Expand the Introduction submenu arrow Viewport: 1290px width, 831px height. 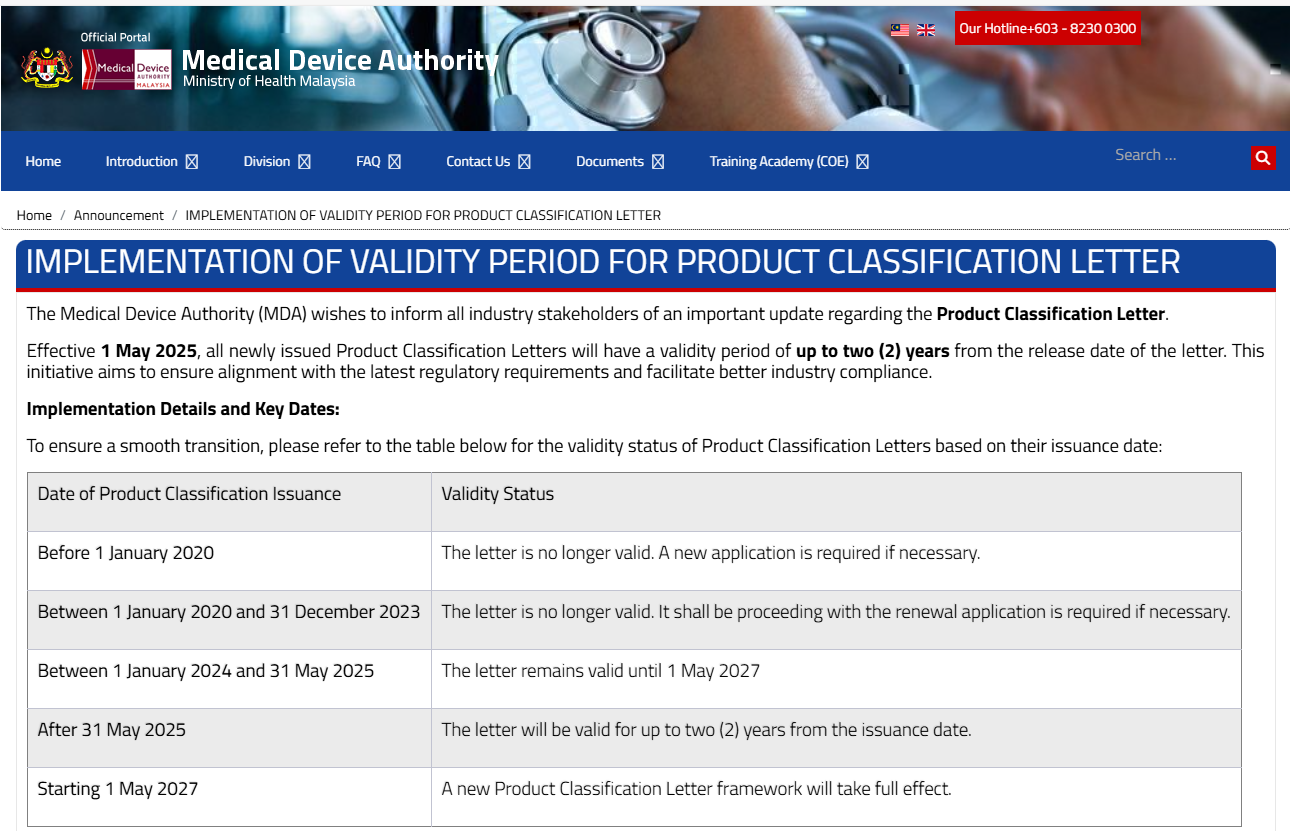192,162
